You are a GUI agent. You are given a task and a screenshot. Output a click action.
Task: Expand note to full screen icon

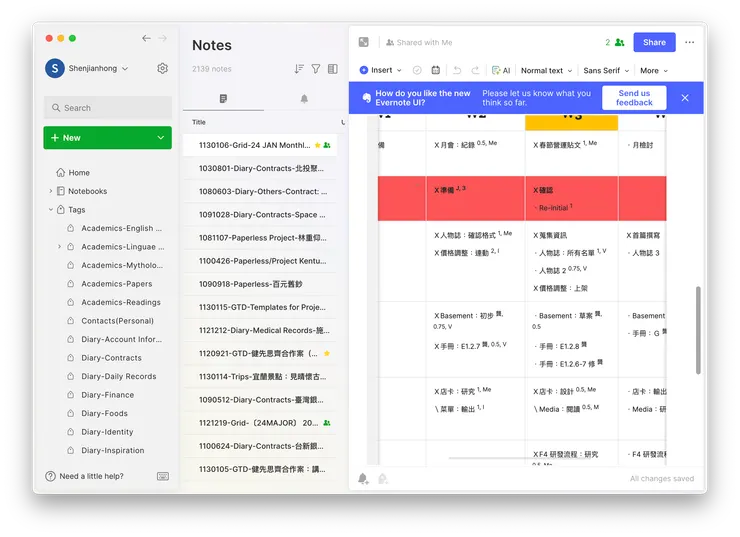363,42
